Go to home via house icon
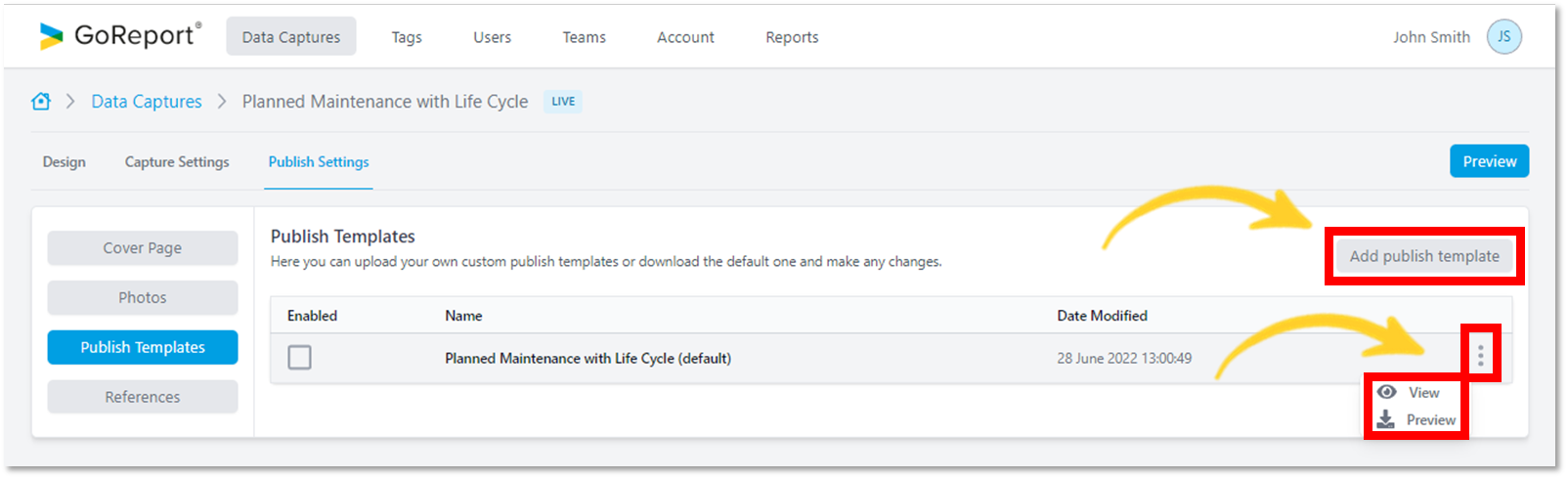 pyautogui.click(x=41, y=102)
